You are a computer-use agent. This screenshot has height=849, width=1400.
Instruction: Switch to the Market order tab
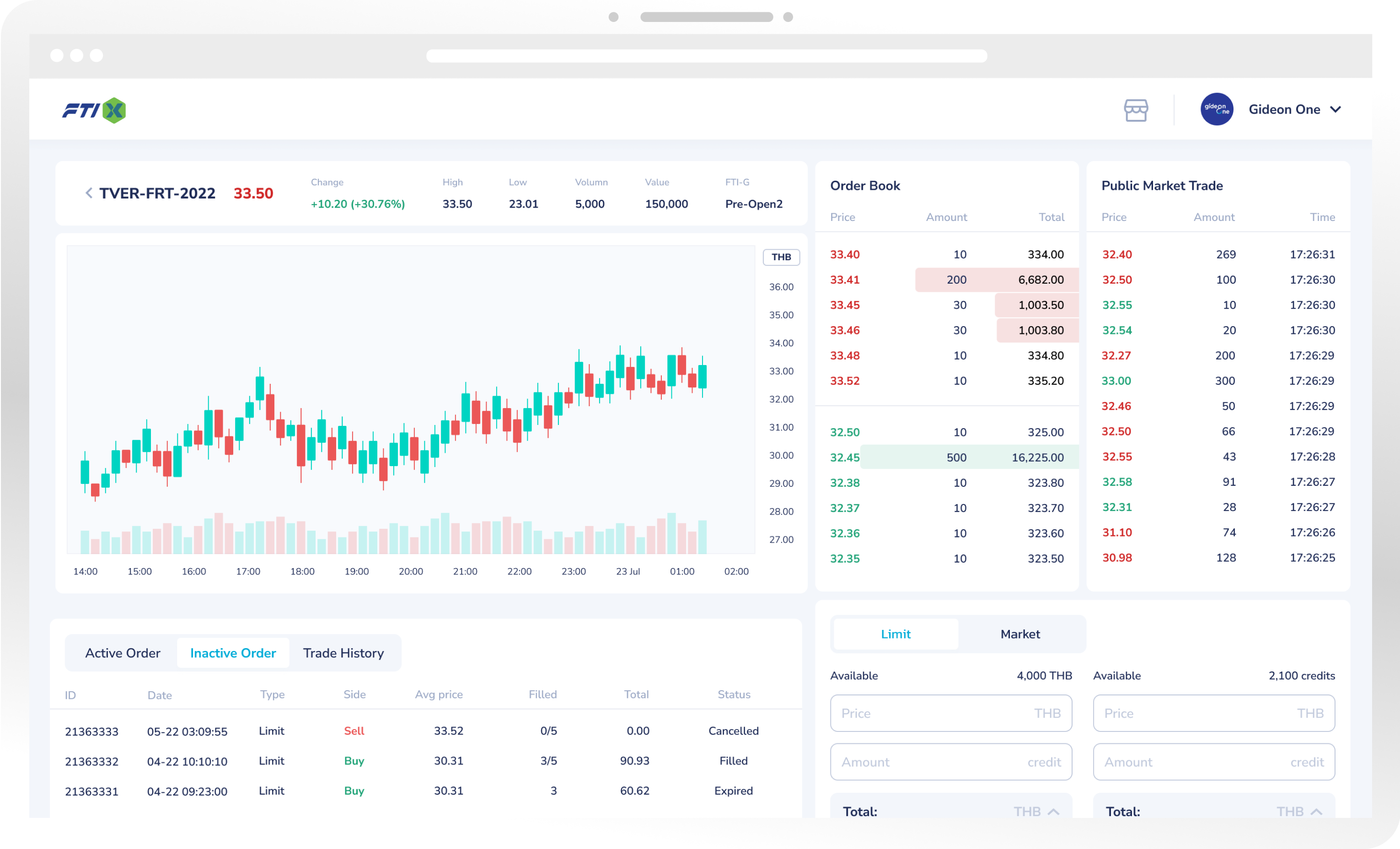[x=1020, y=634]
